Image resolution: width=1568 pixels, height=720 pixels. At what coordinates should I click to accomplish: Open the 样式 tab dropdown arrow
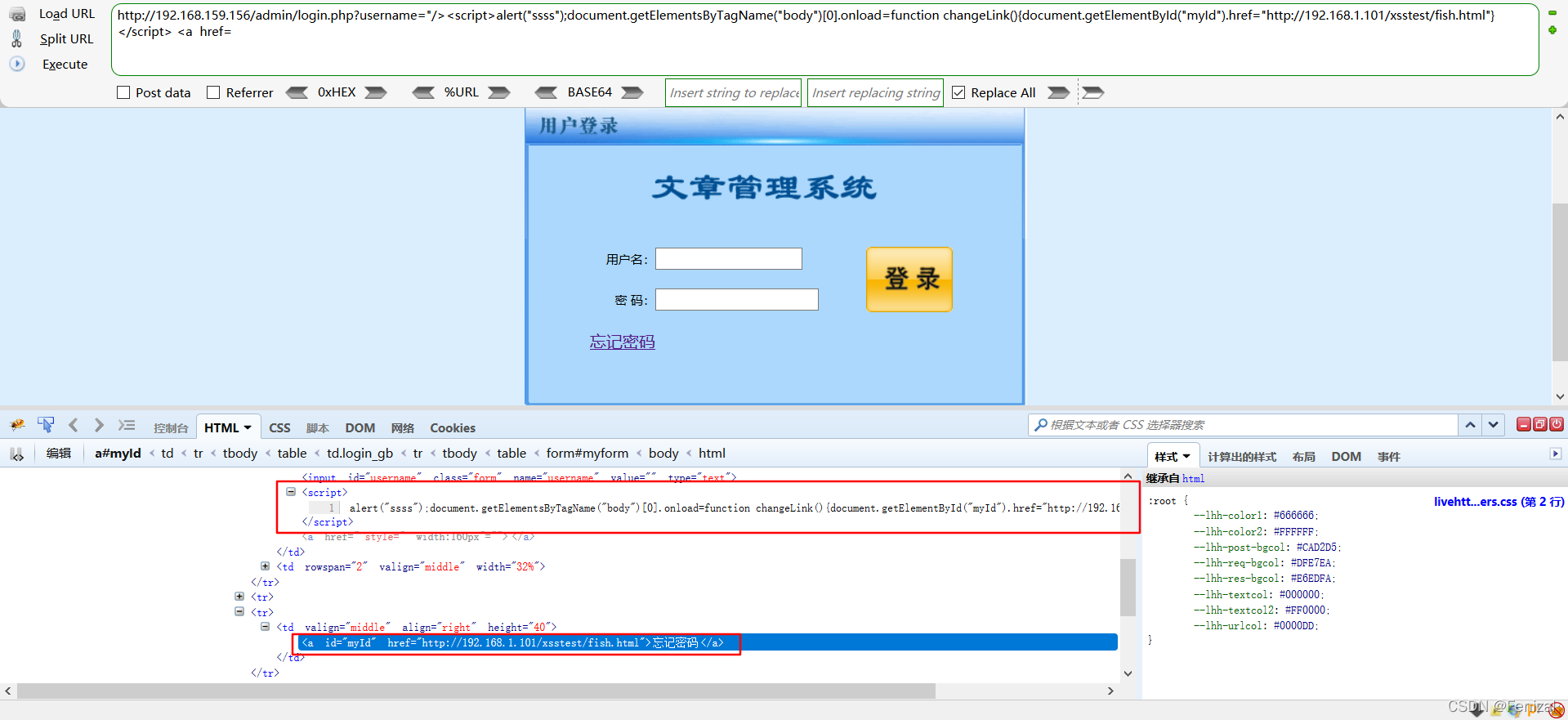[1186, 457]
